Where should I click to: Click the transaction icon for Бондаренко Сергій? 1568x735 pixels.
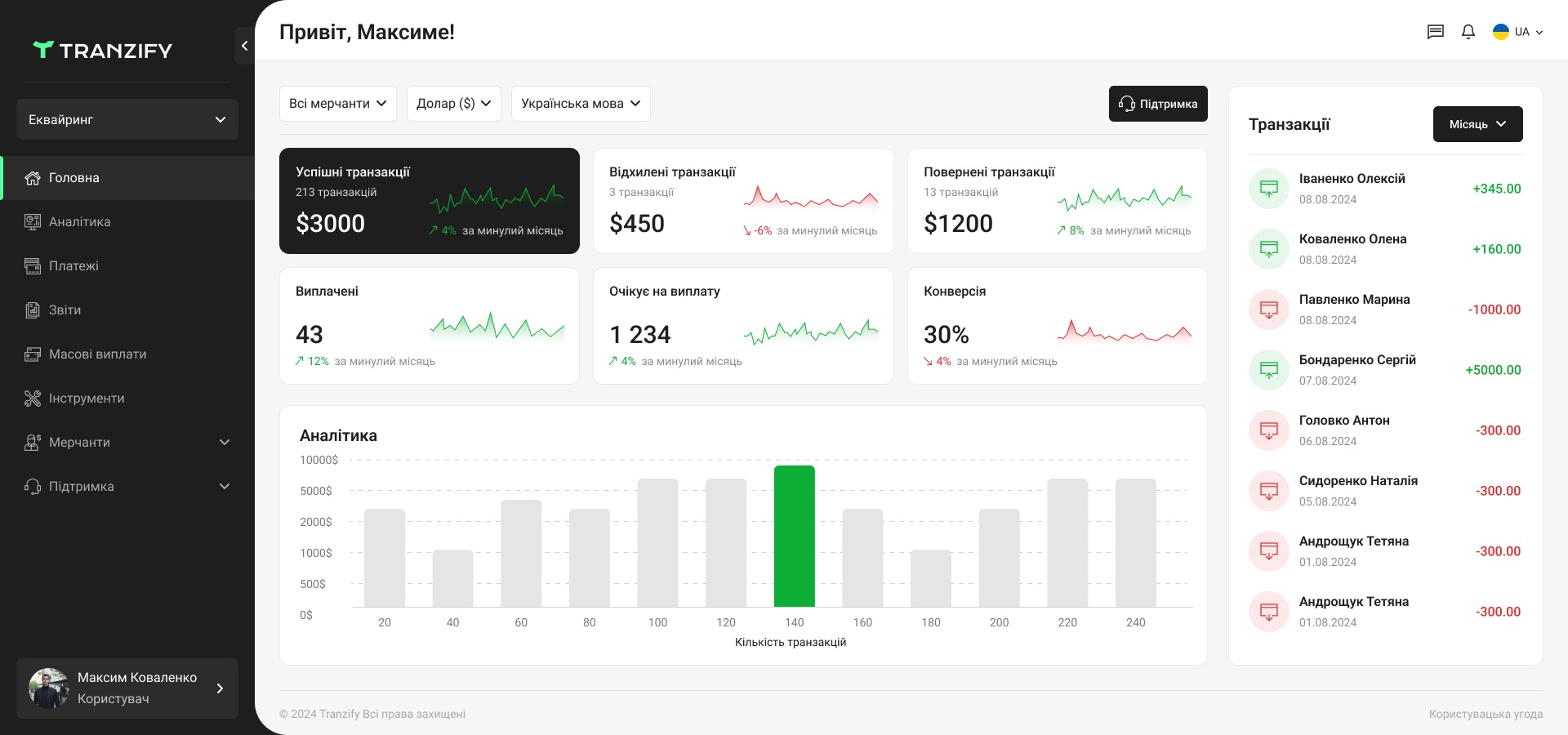click(x=1269, y=370)
